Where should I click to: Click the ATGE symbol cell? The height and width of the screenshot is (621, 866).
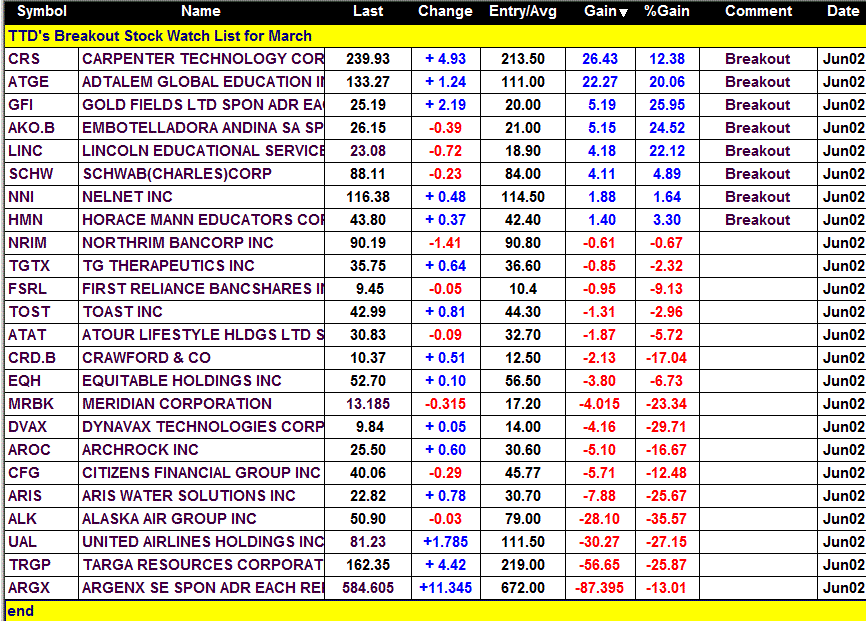pos(28,82)
